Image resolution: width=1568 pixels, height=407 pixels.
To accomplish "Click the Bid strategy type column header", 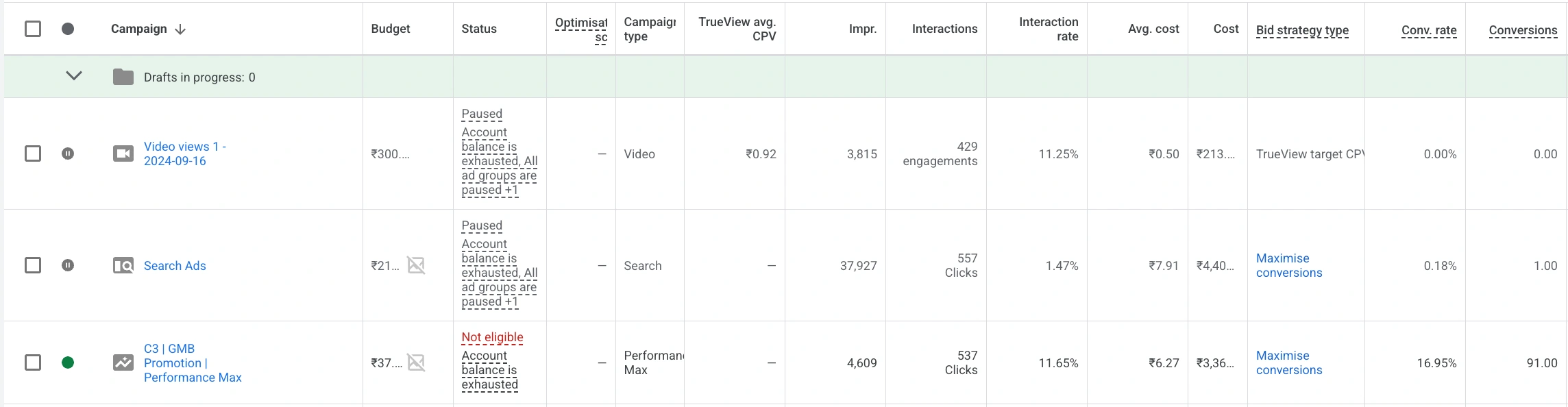I will point(1302,30).
